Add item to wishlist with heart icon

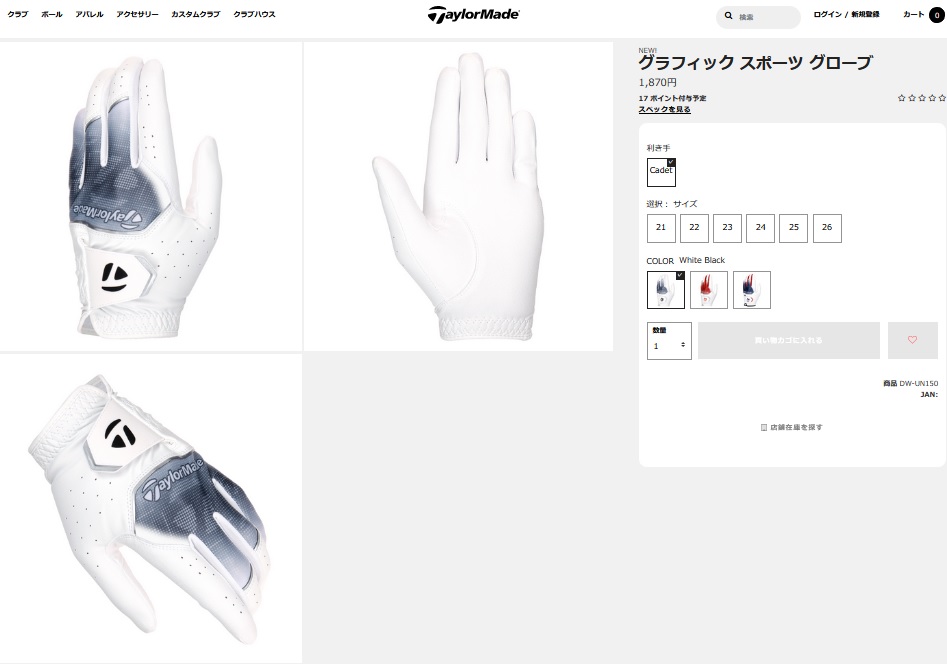[912, 340]
